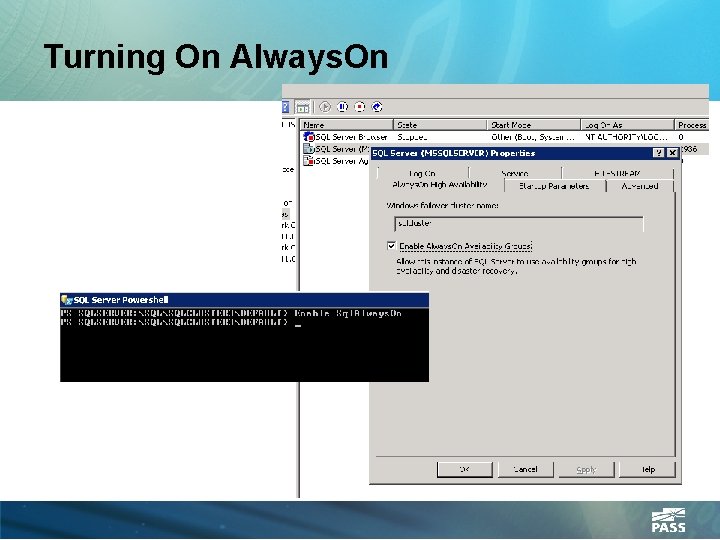The height and width of the screenshot is (540, 720).
Task: Click the SQL Server (MSSQLSERVER) Properties title bar
Action: [x=525, y=153]
